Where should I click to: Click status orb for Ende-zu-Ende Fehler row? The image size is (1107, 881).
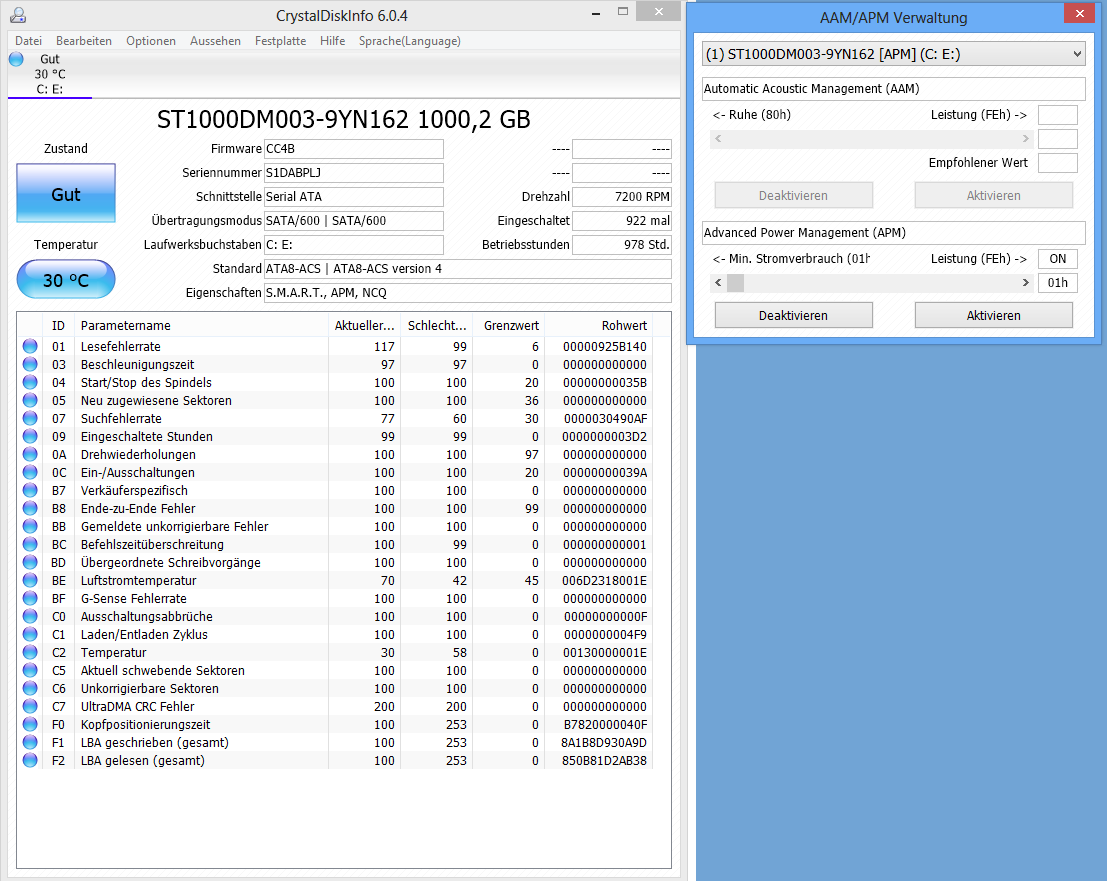(x=30, y=508)
